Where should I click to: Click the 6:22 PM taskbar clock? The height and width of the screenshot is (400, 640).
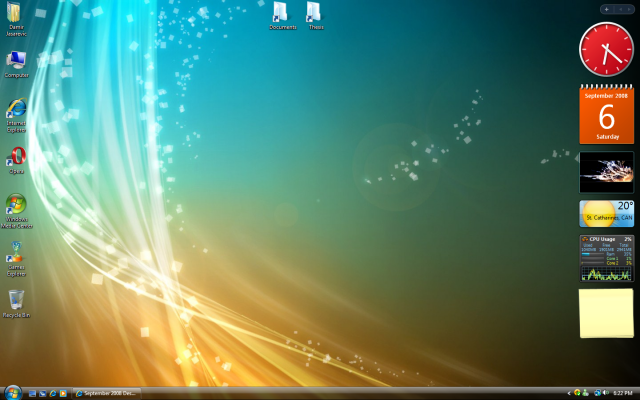tap(623, 393)
